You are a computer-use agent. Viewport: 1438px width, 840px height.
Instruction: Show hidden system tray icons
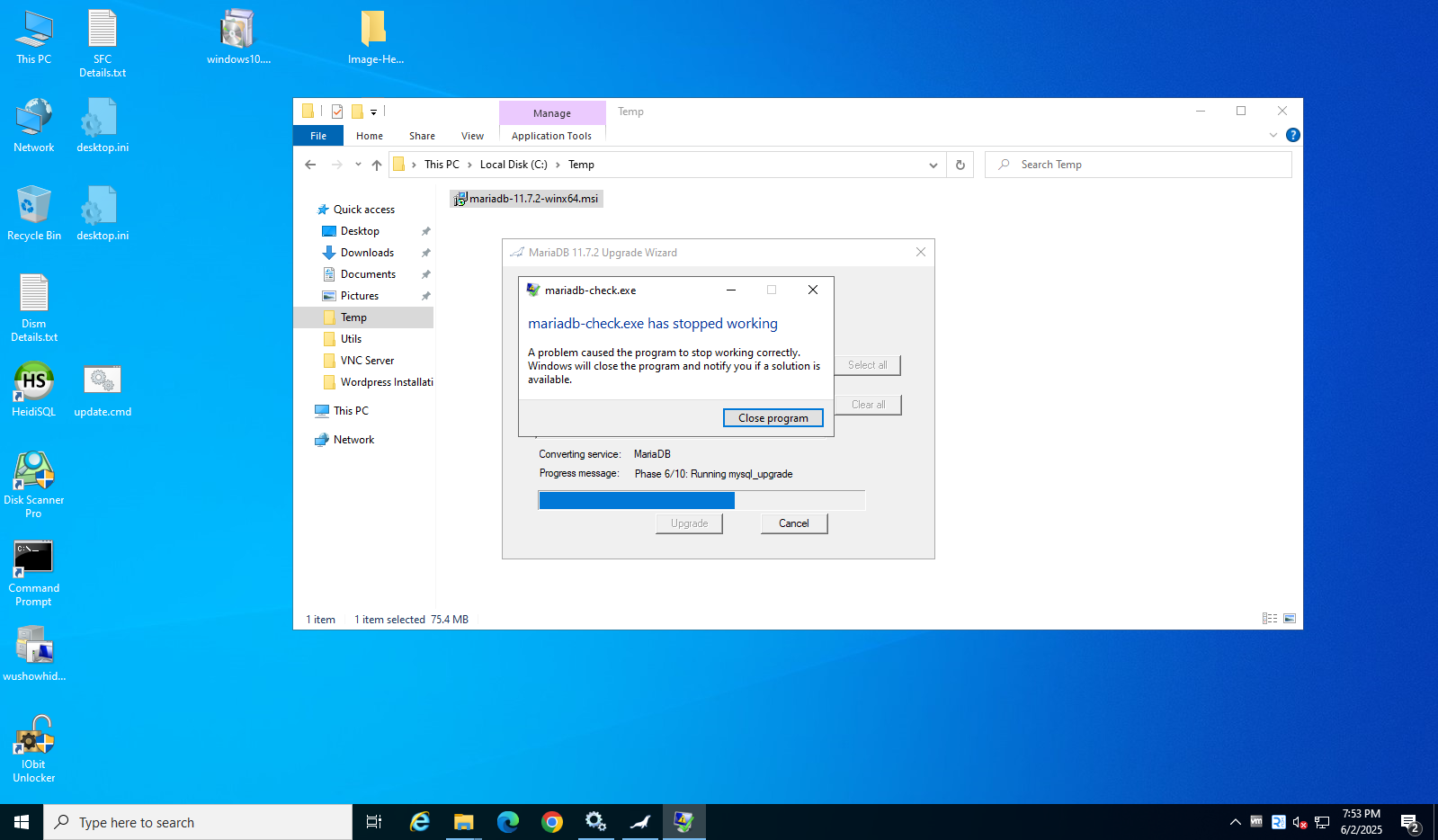coord(1236,822)
